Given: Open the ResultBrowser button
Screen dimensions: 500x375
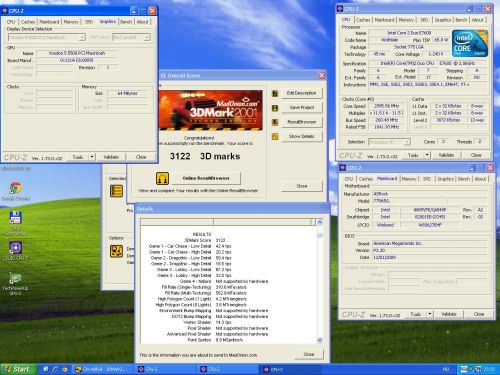Looking at the screenshot, I should tap(302, 122).
